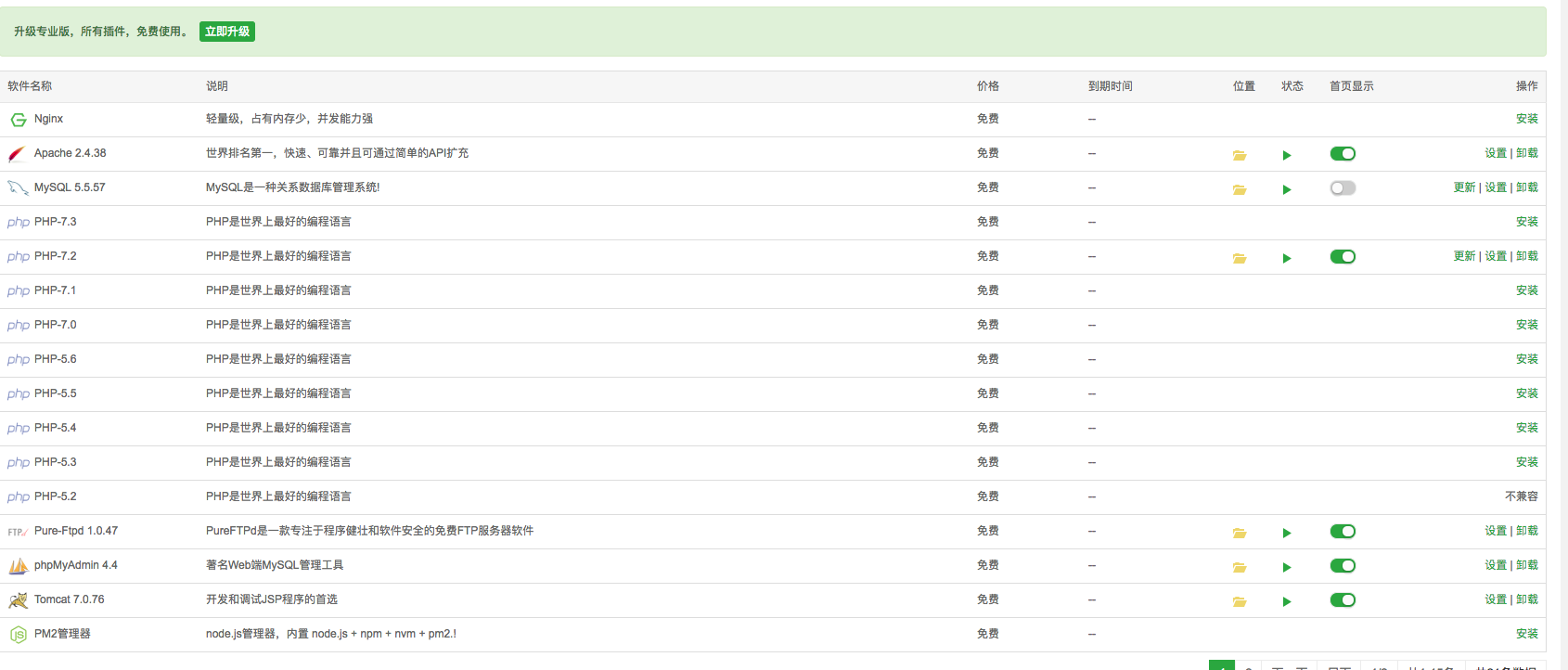Click the Nginx logo icon
Viewport: 1568px width, 670px height.
[18, 120]
